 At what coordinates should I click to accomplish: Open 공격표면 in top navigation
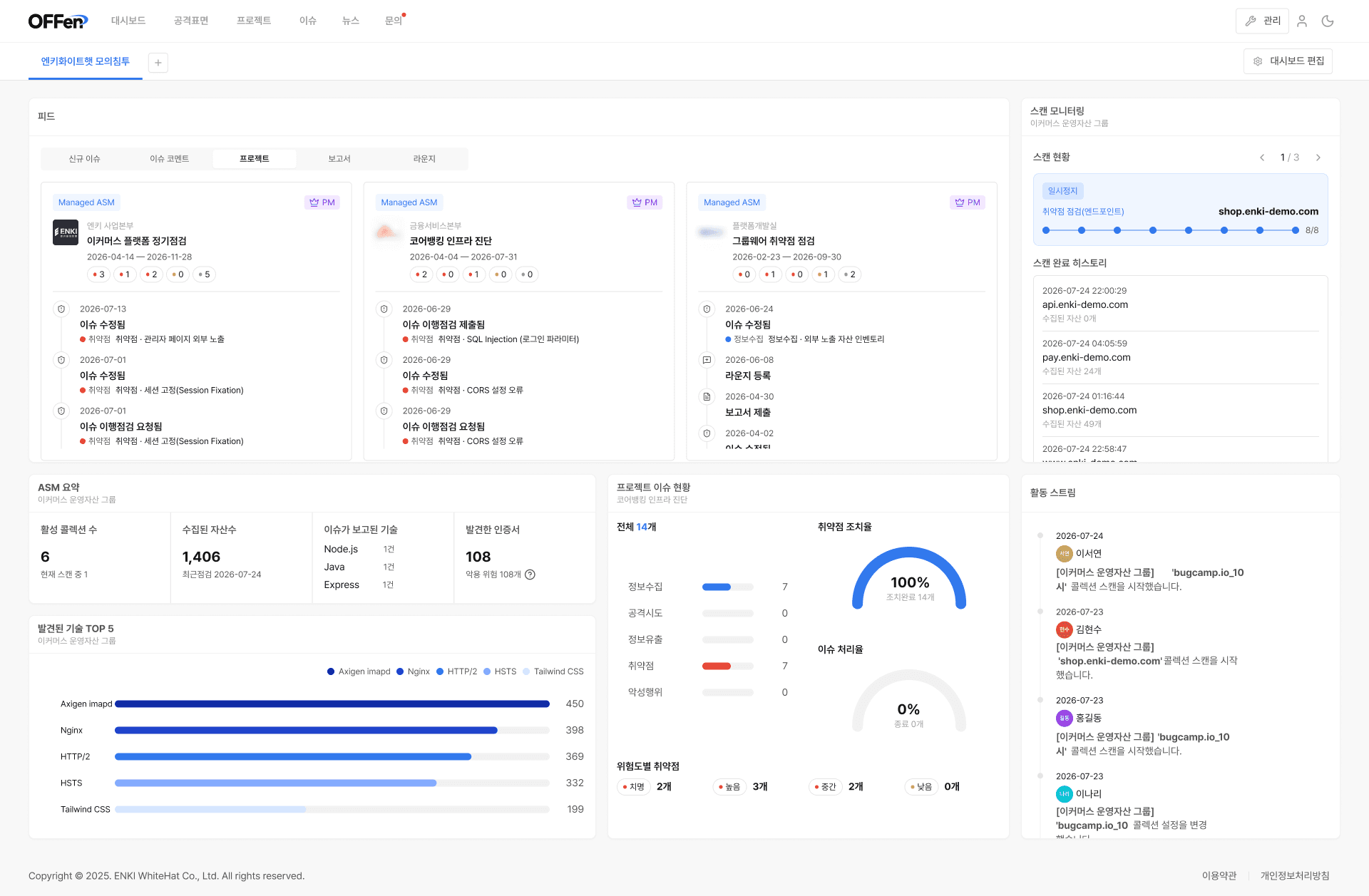pyautogui.click(x=191, y=21)
